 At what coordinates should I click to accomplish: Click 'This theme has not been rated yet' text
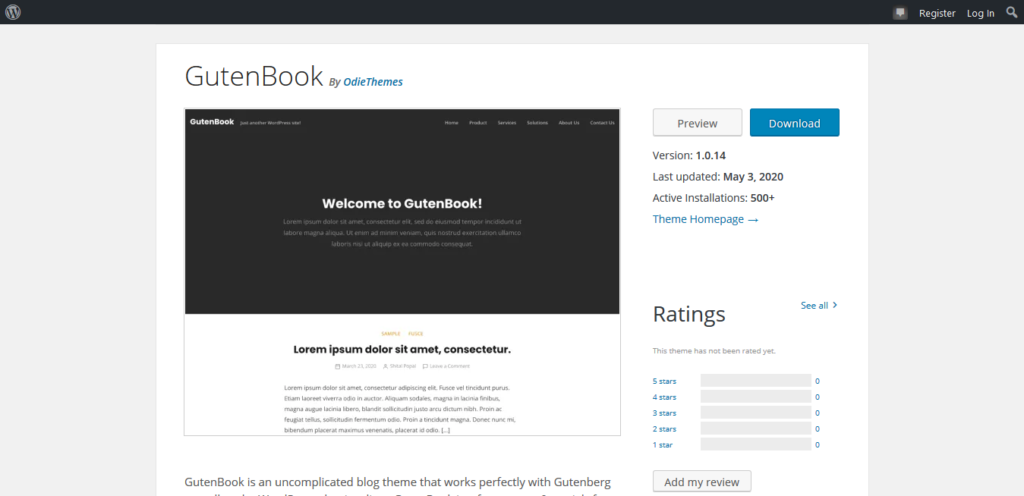pyautogui.click(x=714, y=351)
